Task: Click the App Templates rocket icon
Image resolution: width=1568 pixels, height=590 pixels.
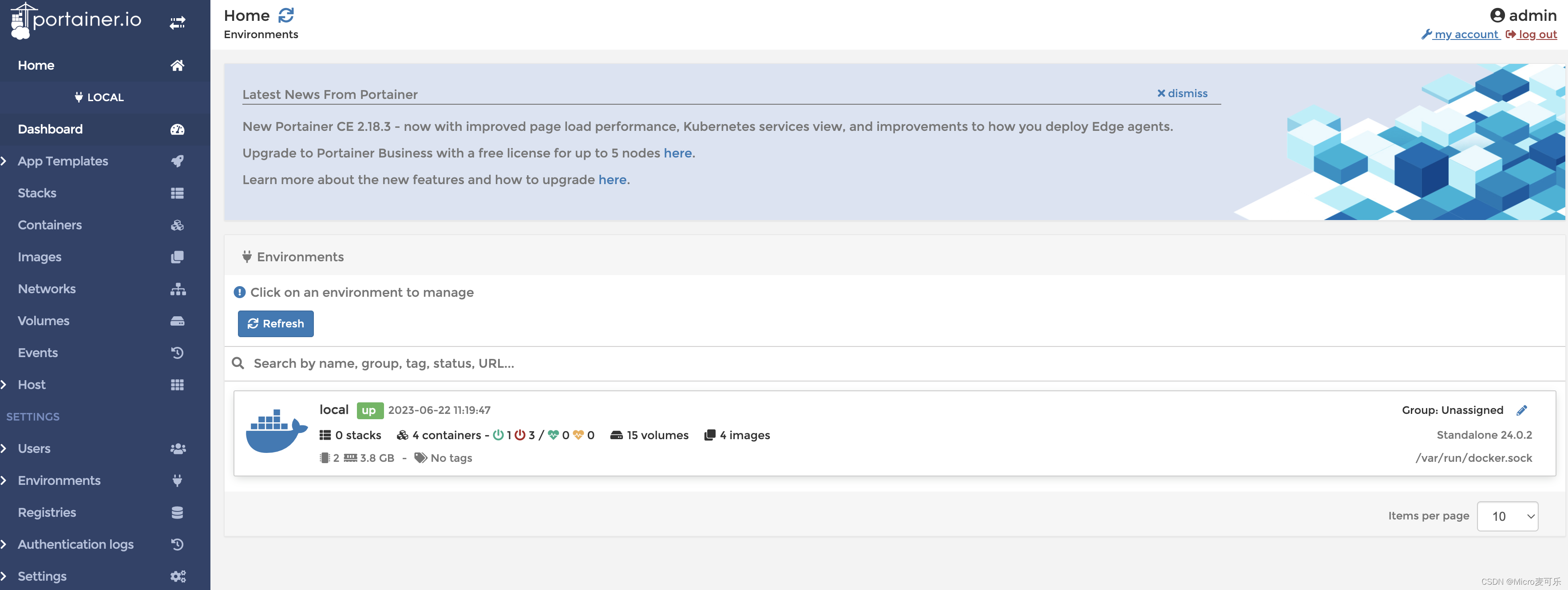Action: [177, 161]
